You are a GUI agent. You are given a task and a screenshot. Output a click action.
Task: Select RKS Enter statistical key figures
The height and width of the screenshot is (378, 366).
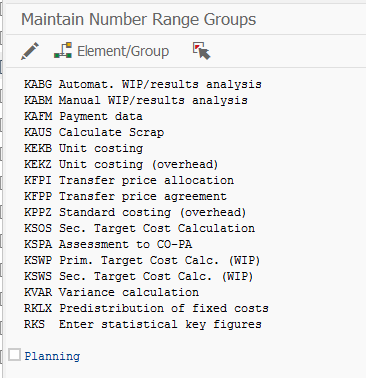point(143,324)
